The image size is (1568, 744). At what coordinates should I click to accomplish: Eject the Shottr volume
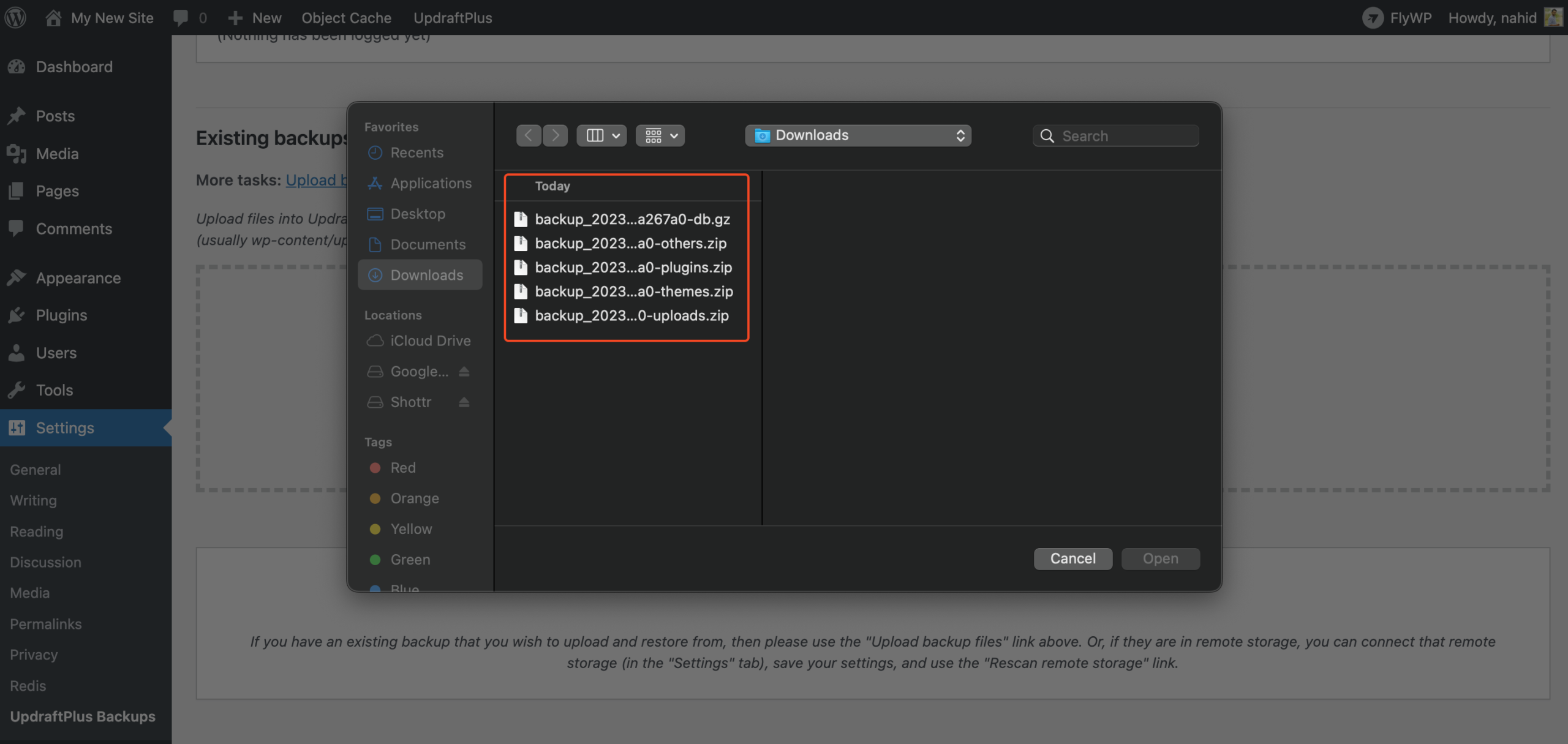coord(464,402)
